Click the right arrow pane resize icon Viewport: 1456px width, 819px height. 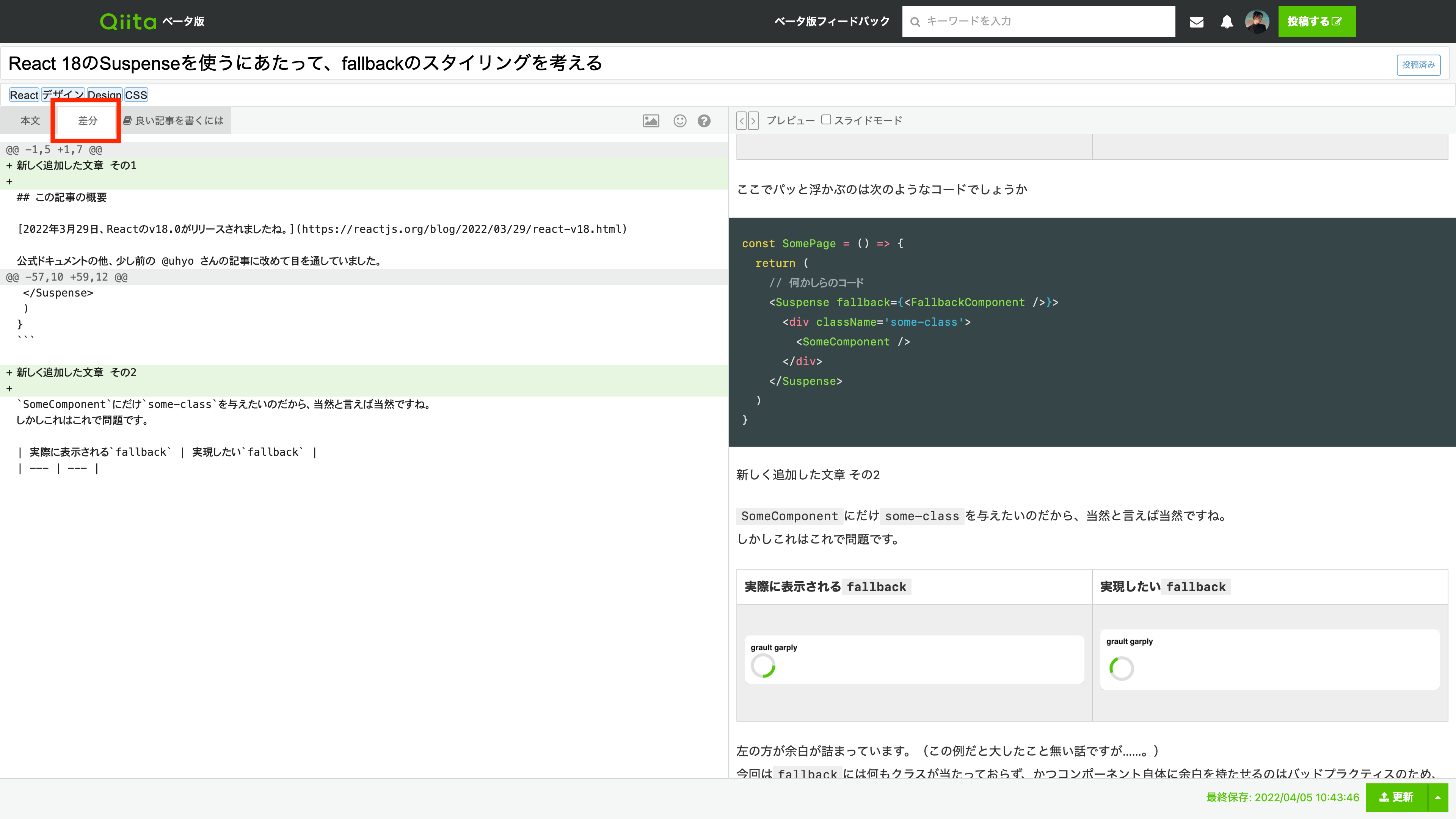(753, 121)
